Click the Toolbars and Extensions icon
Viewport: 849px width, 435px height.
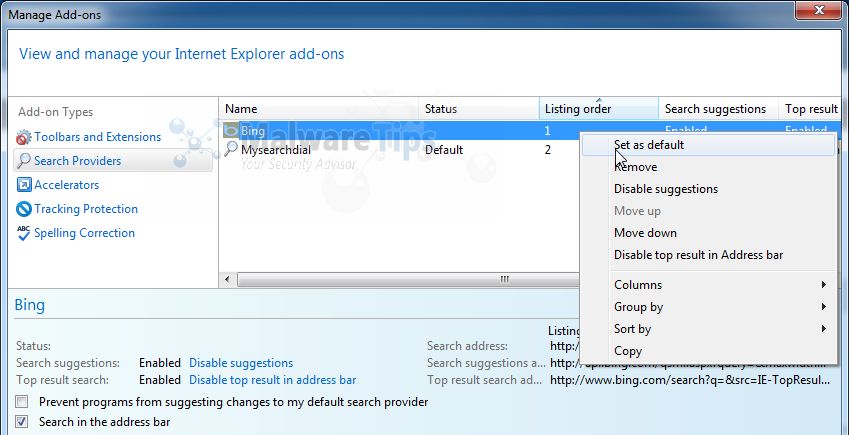click(x=24, y=138)
